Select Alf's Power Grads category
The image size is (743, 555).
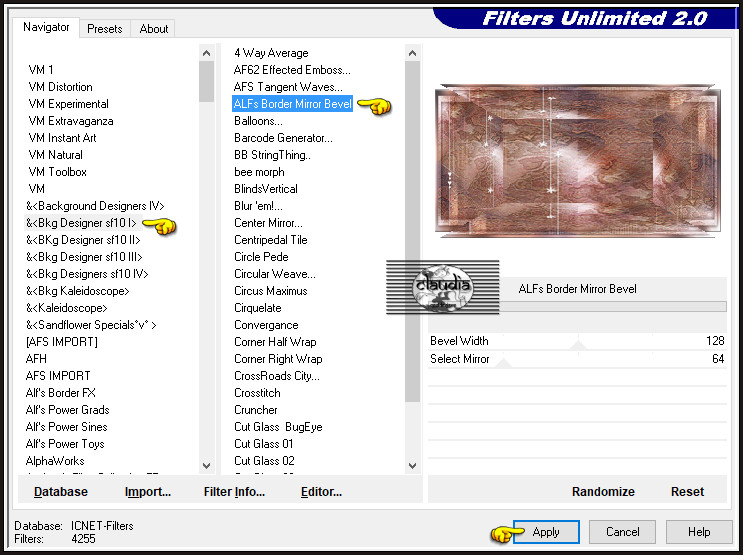[67, 410]
